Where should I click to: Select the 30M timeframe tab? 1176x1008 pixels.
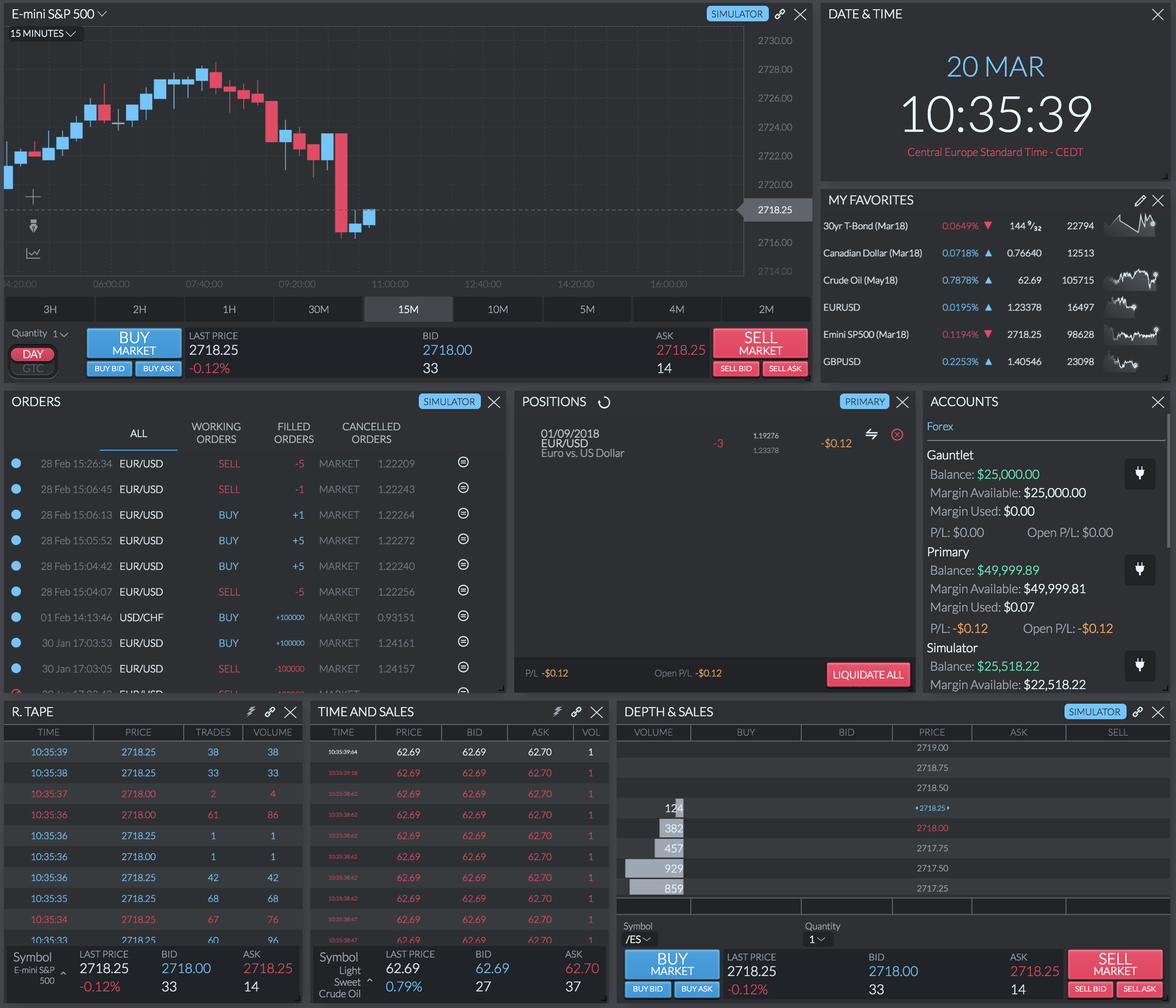click(x=318, y=309)
